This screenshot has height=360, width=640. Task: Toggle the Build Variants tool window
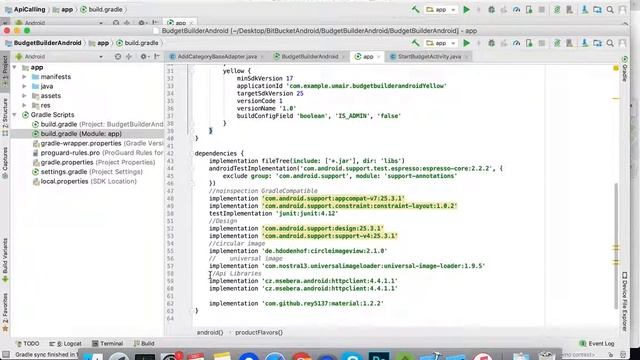point(5,260)
